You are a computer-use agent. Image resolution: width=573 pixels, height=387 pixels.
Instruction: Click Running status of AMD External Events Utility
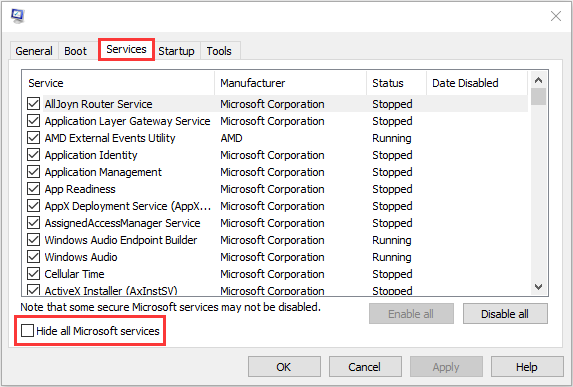392,138
